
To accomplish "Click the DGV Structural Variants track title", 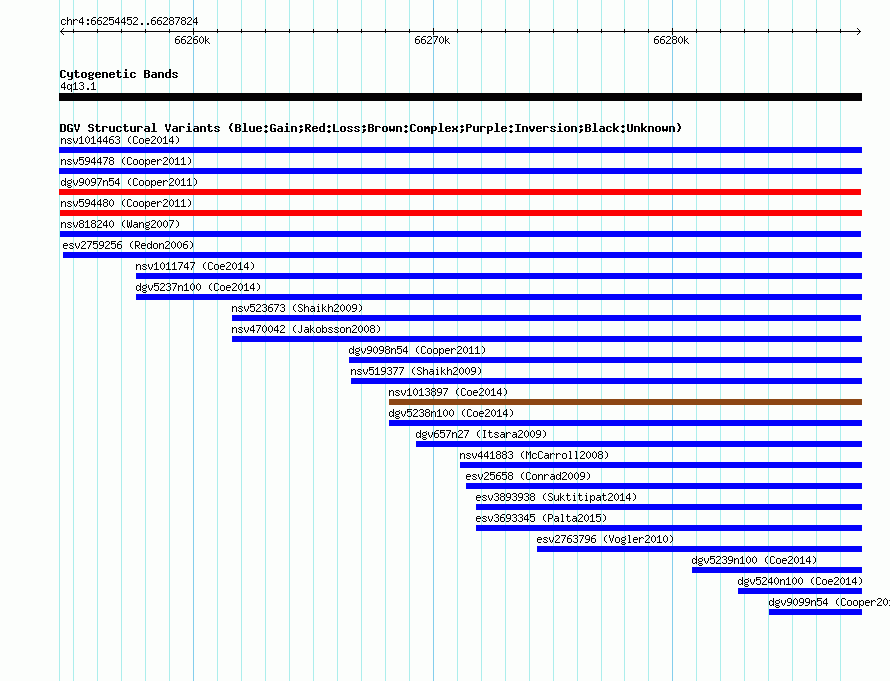I will click(371, 128).
